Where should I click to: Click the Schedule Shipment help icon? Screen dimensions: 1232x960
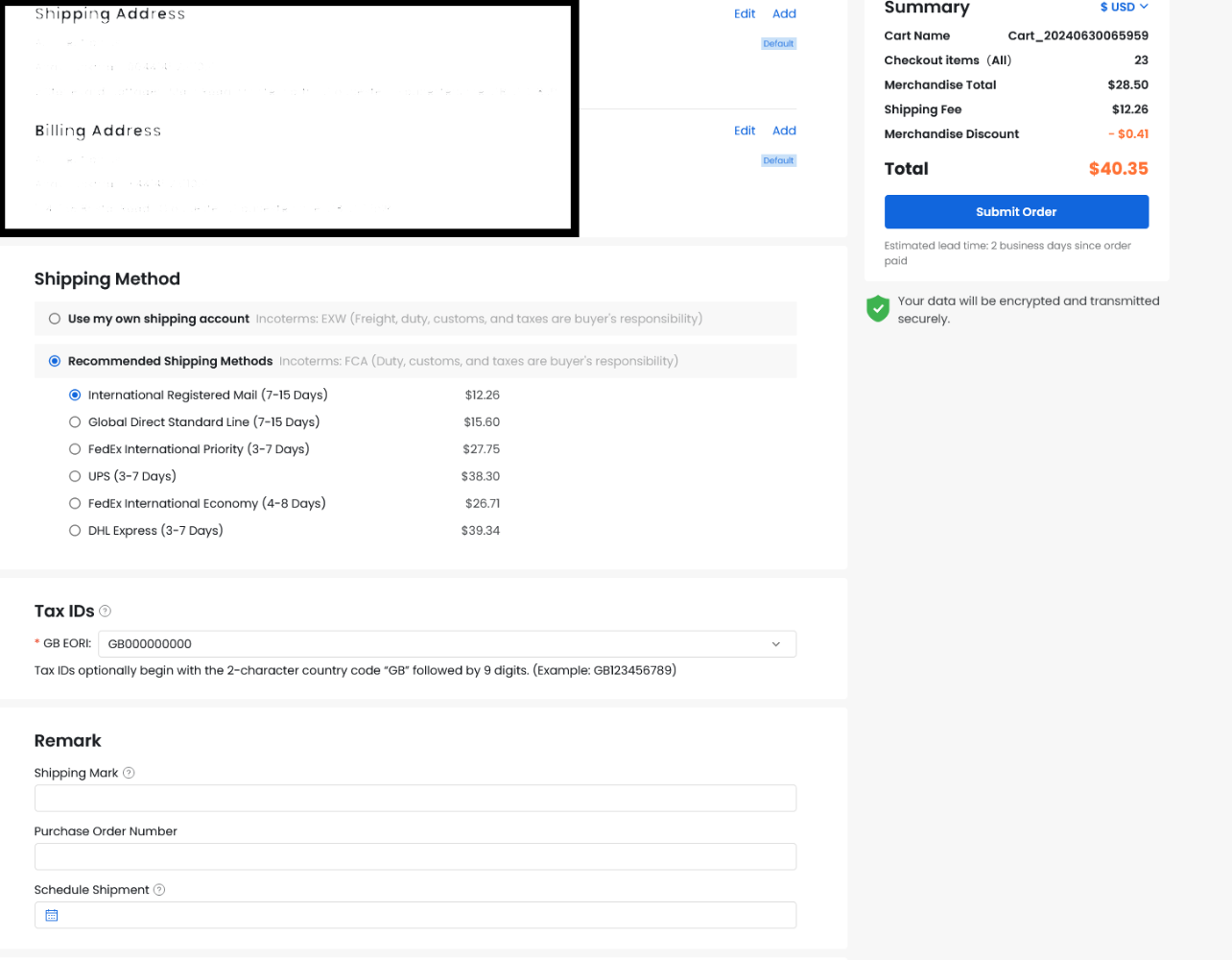(x=159, y=890)
